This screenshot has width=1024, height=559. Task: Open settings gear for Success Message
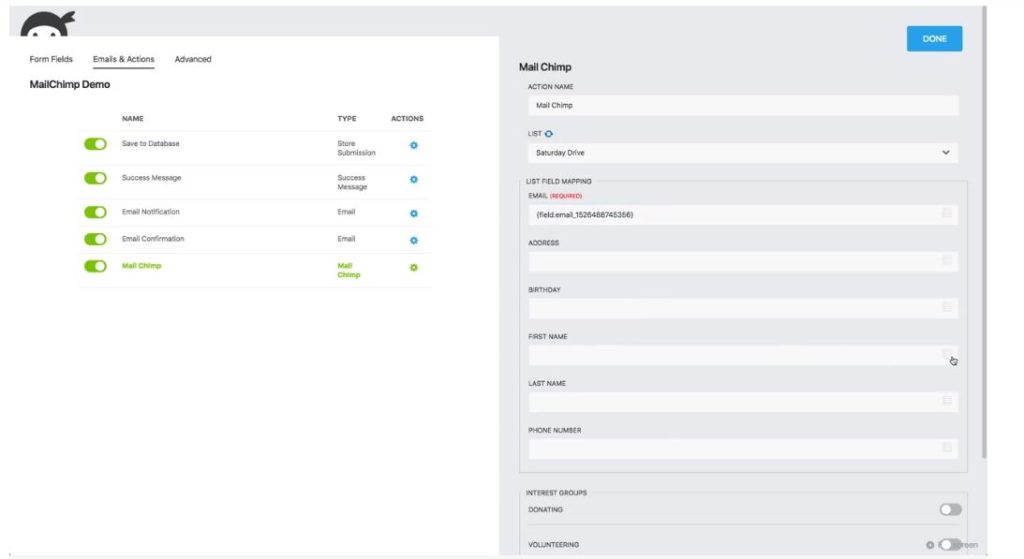(x=413, y=180)
